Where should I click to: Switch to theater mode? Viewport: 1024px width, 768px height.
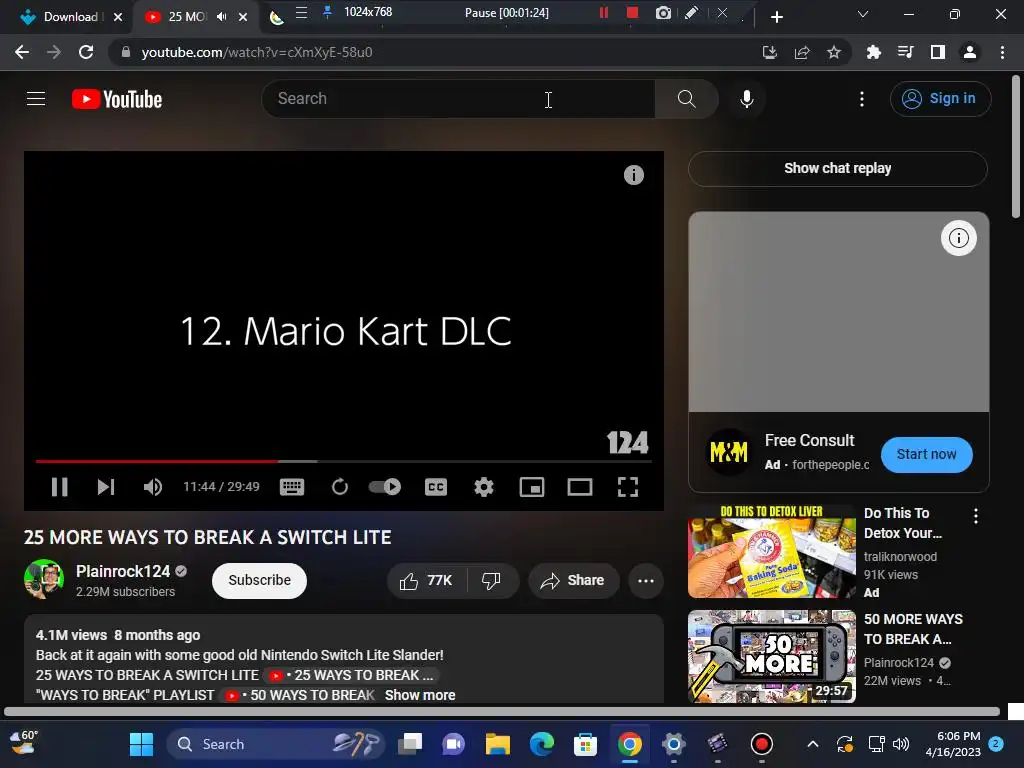[x=580, y=487]
